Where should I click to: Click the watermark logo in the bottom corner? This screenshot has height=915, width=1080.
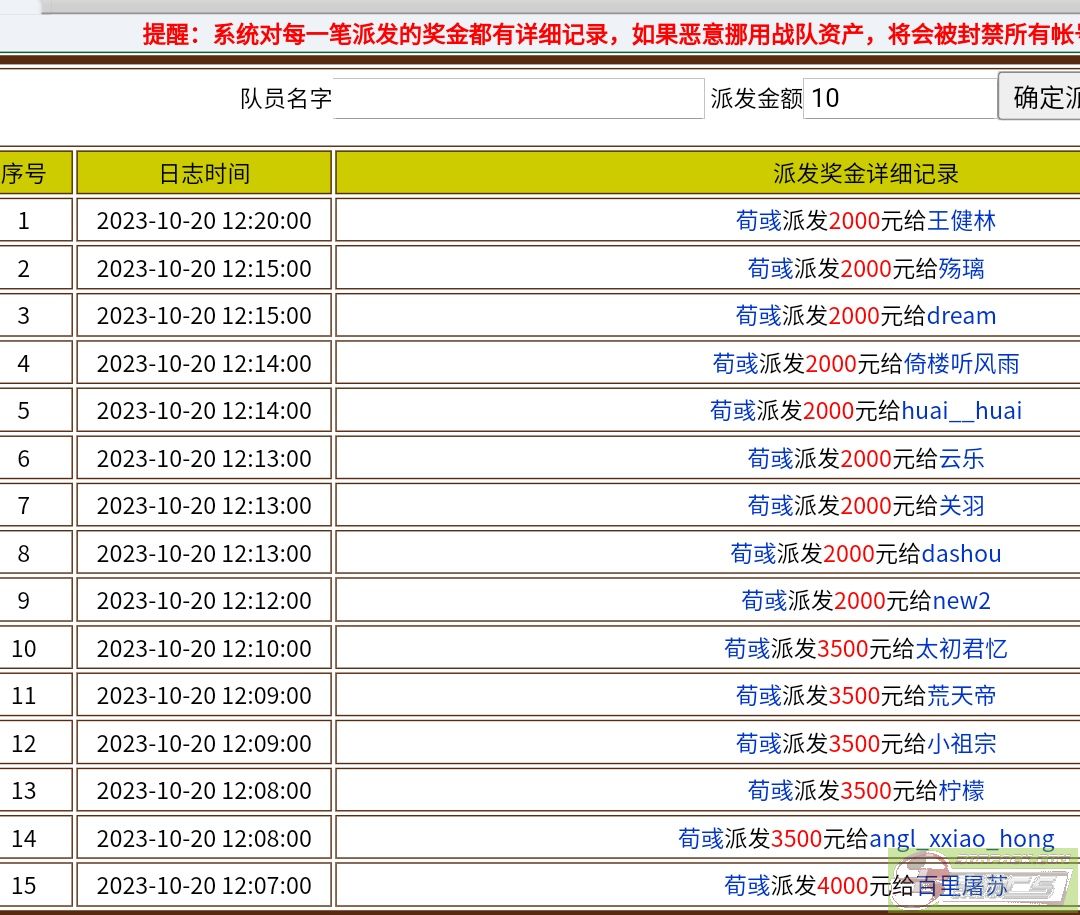click(x=983, y=880)
